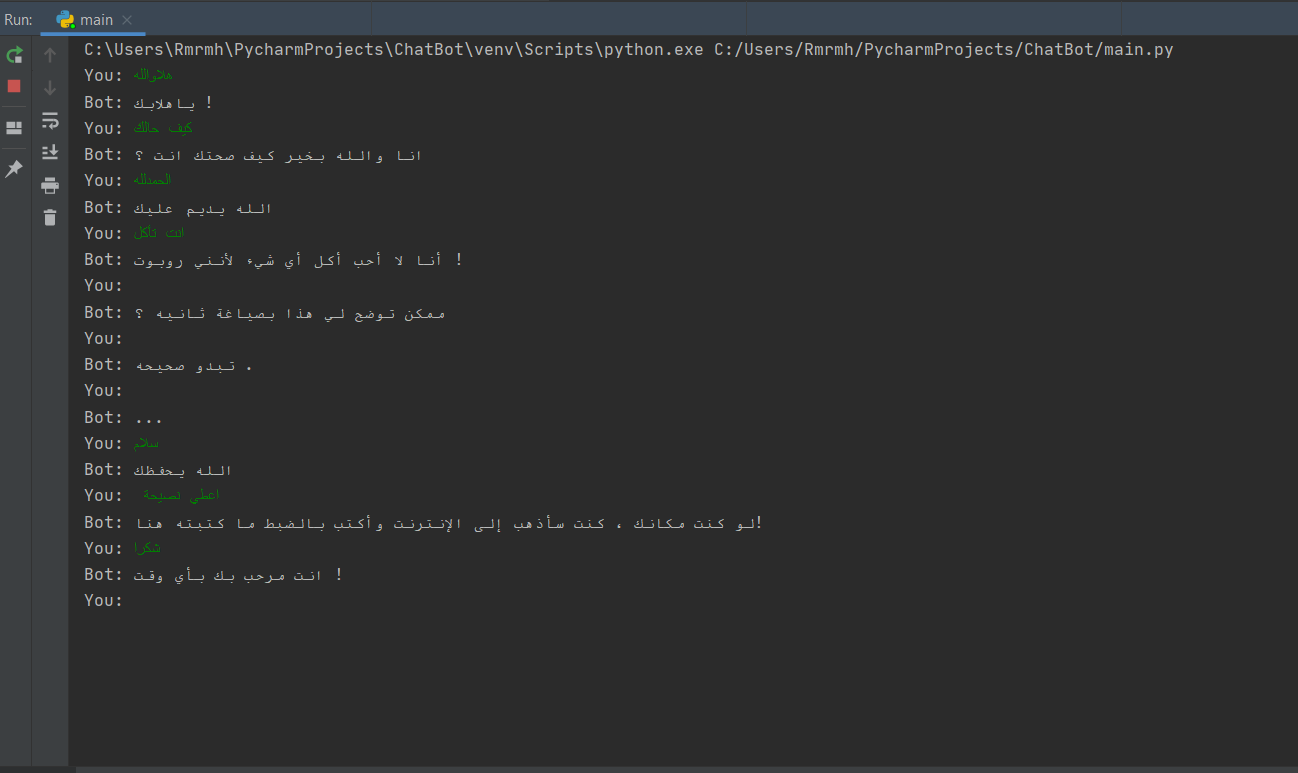Click the Run: tool window label
1298x773 pixels.
point(17,19)
